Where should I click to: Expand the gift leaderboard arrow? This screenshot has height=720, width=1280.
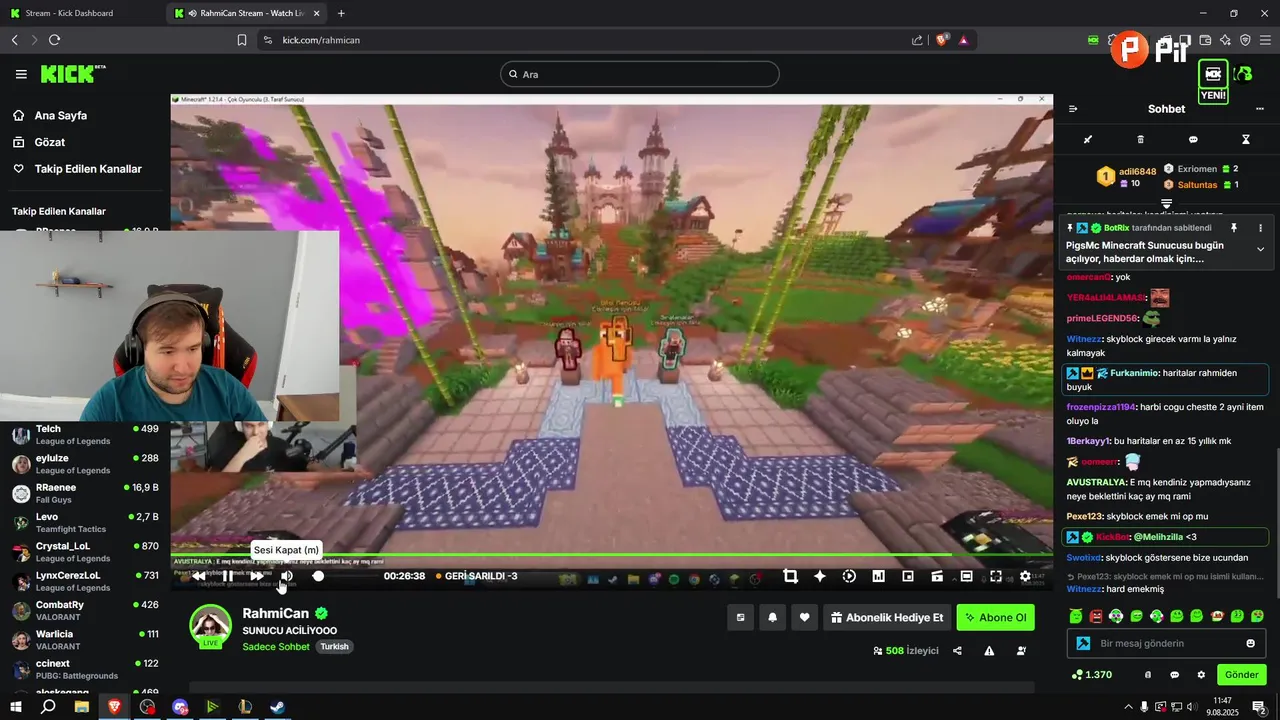tap(1166, 203)
